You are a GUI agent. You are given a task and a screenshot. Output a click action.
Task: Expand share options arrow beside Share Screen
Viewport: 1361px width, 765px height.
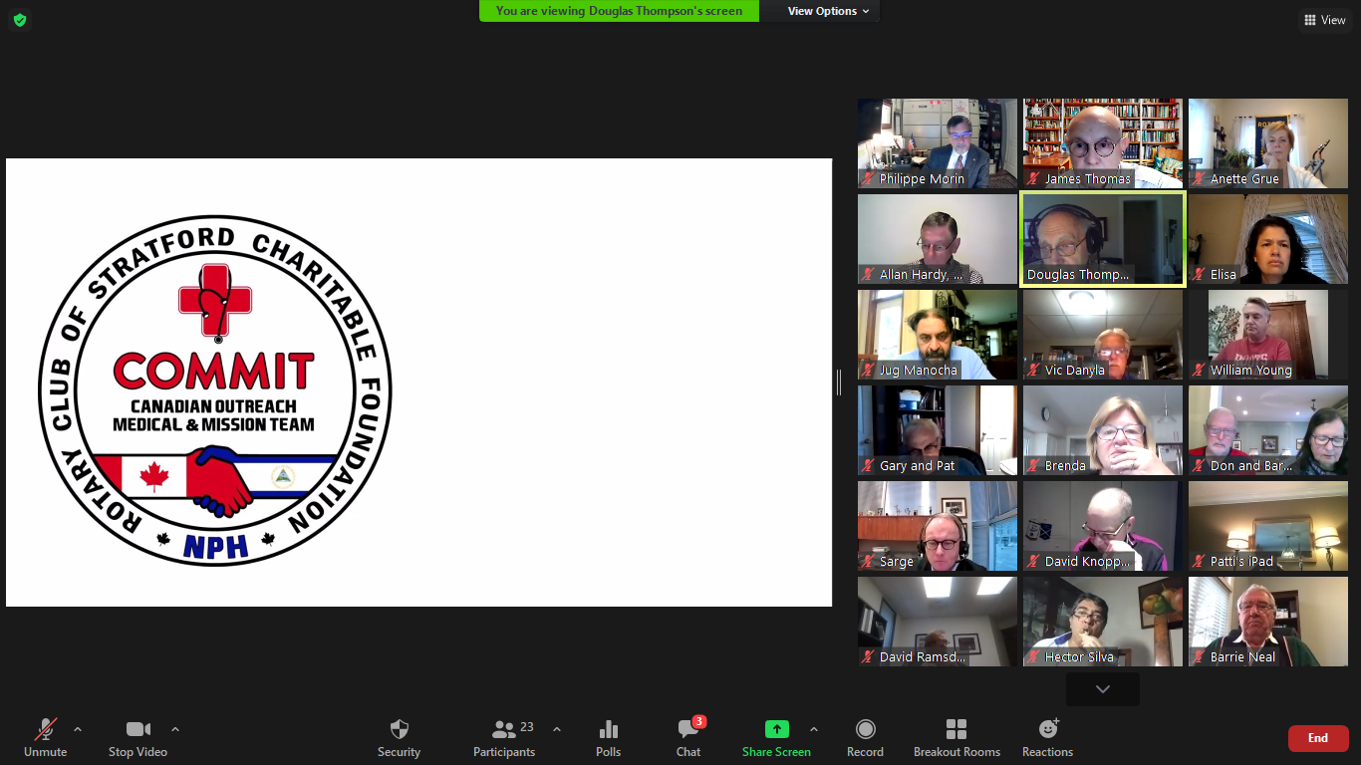(x=814, y=729)
